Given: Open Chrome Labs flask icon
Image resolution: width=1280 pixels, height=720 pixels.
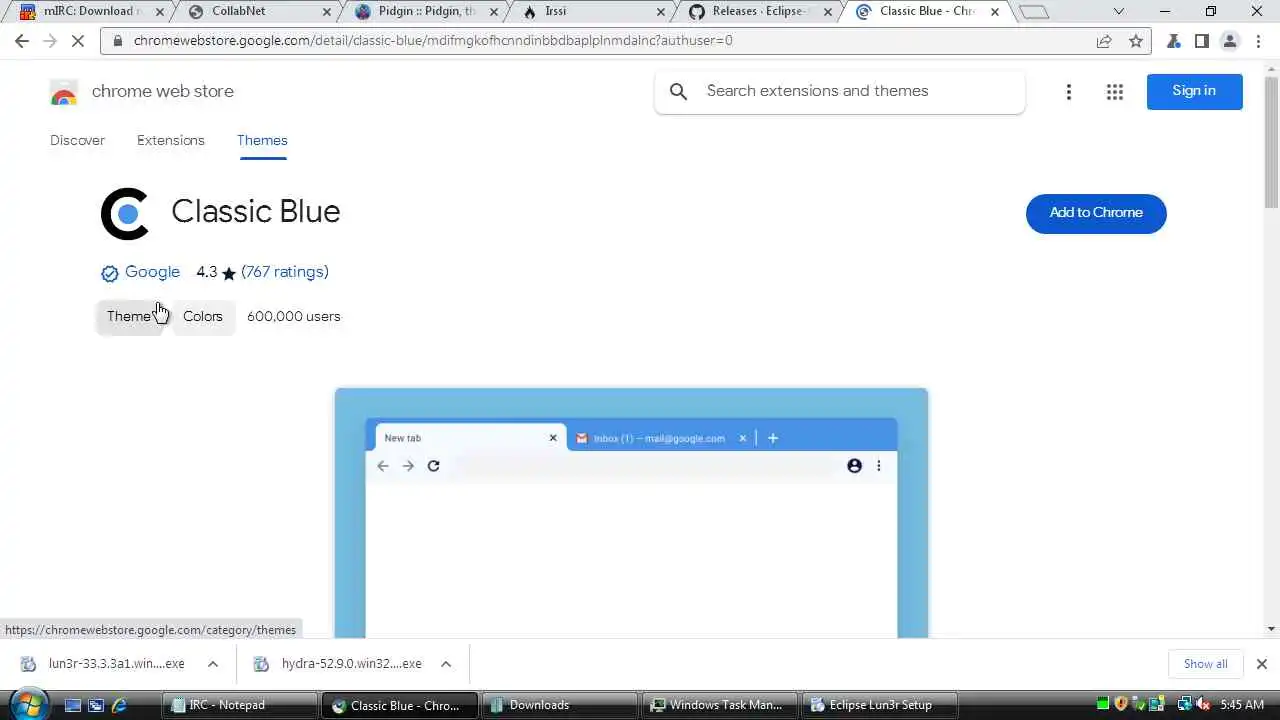Looking at the screenshot, I should click(1174, 41).
